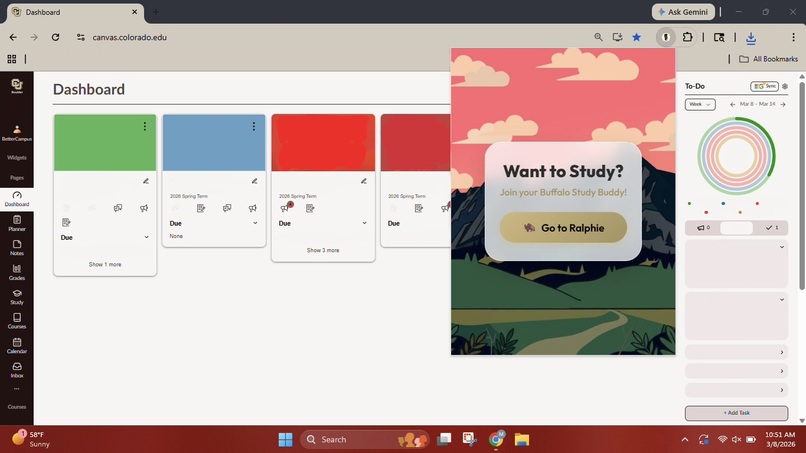The image size is (806, 453).
Task: Open the CU Boulder logo in sidebar
Action: pos(17,86)
